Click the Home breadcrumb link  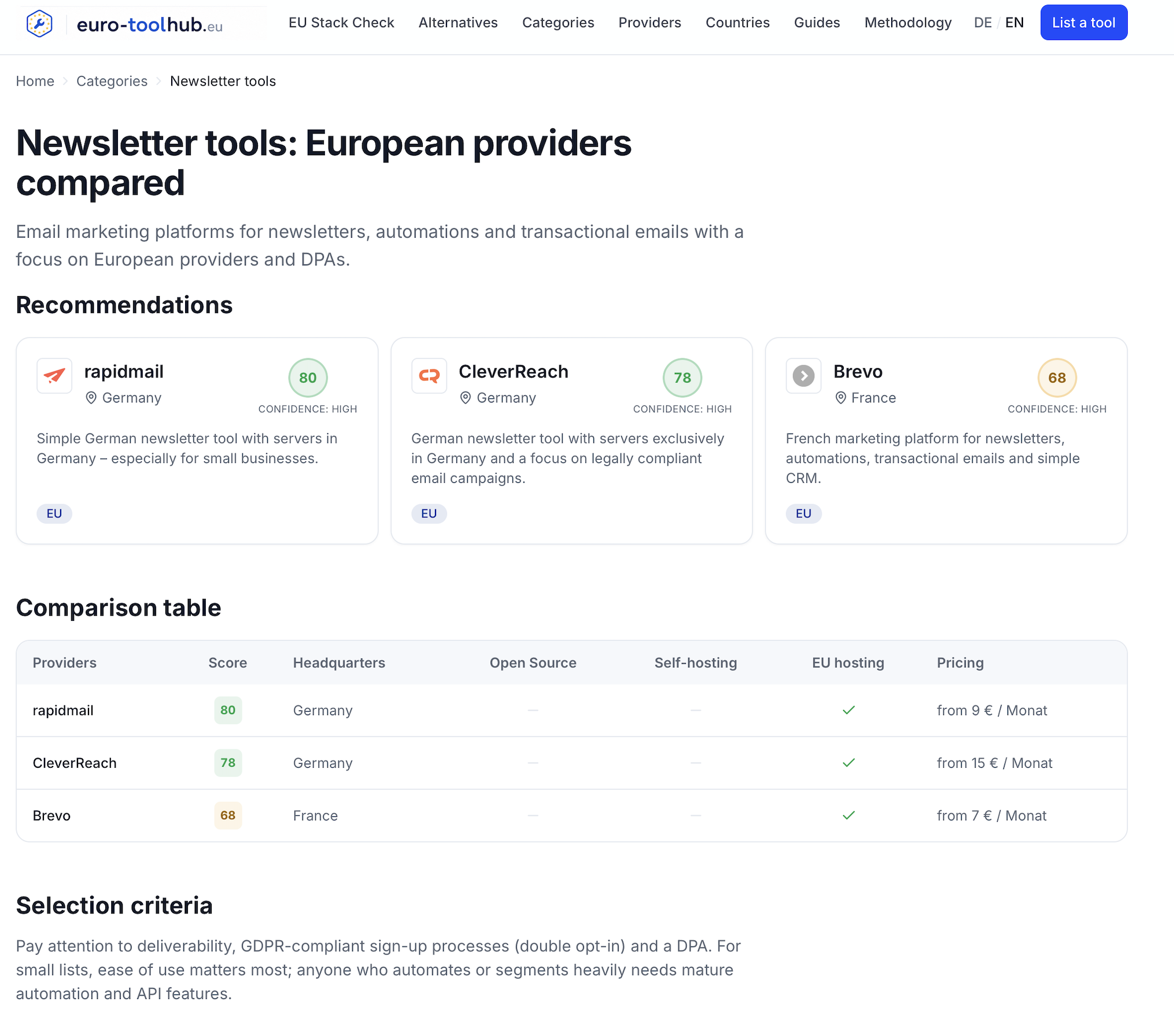tap(35, 81)
